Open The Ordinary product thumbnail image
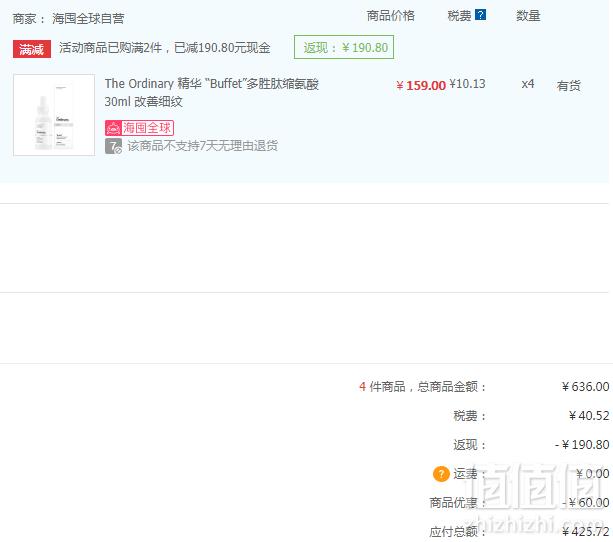 coord(54,115)
